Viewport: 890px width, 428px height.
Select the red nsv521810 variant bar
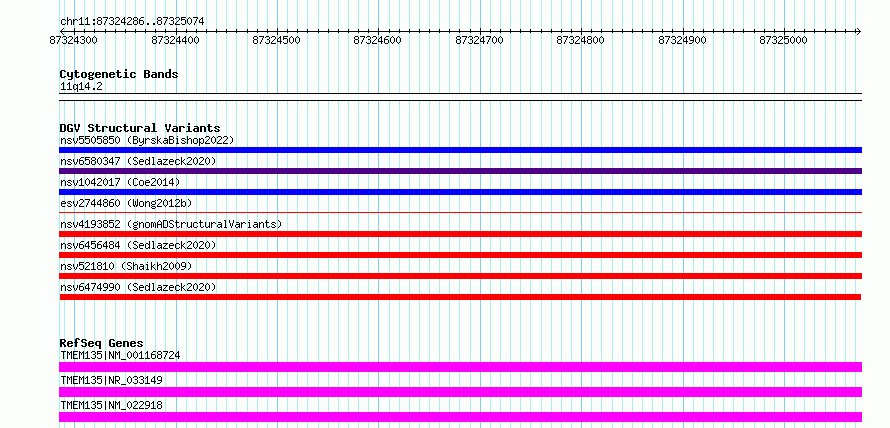point(460,276)
